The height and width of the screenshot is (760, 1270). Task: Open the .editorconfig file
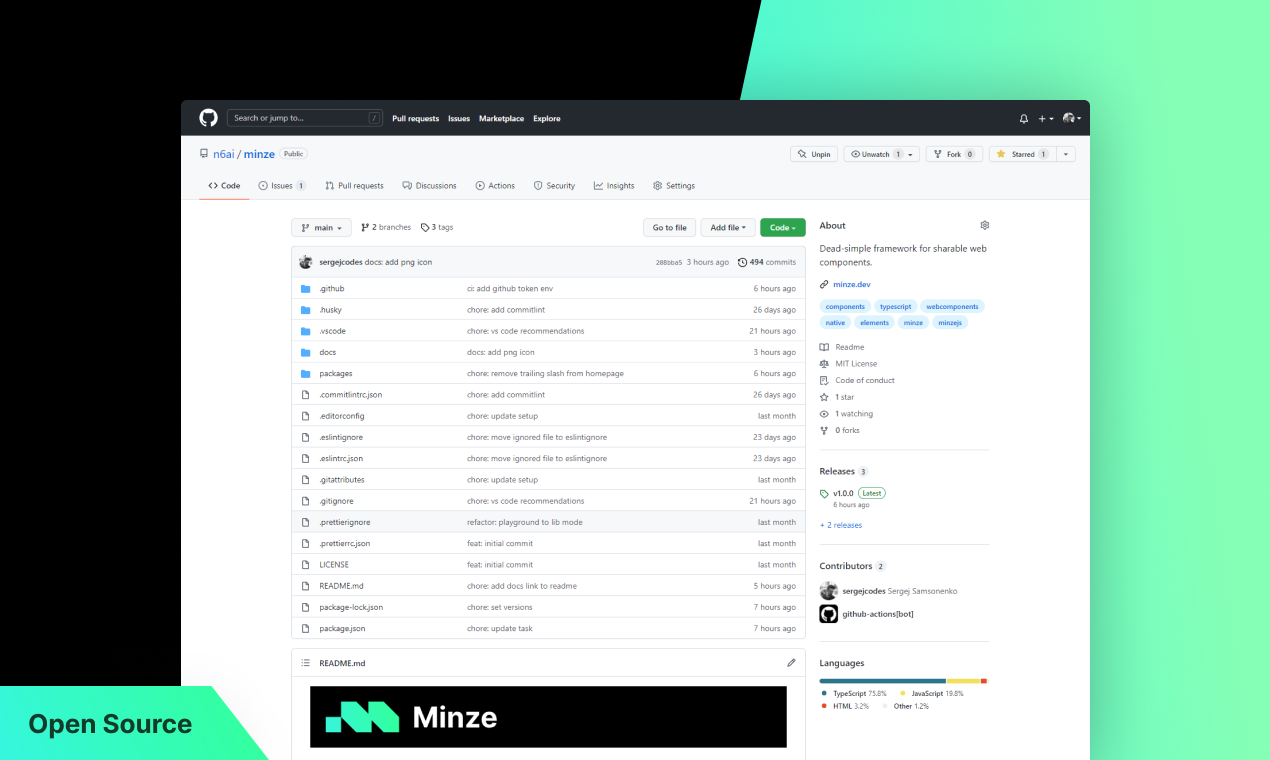click(341, 416)
